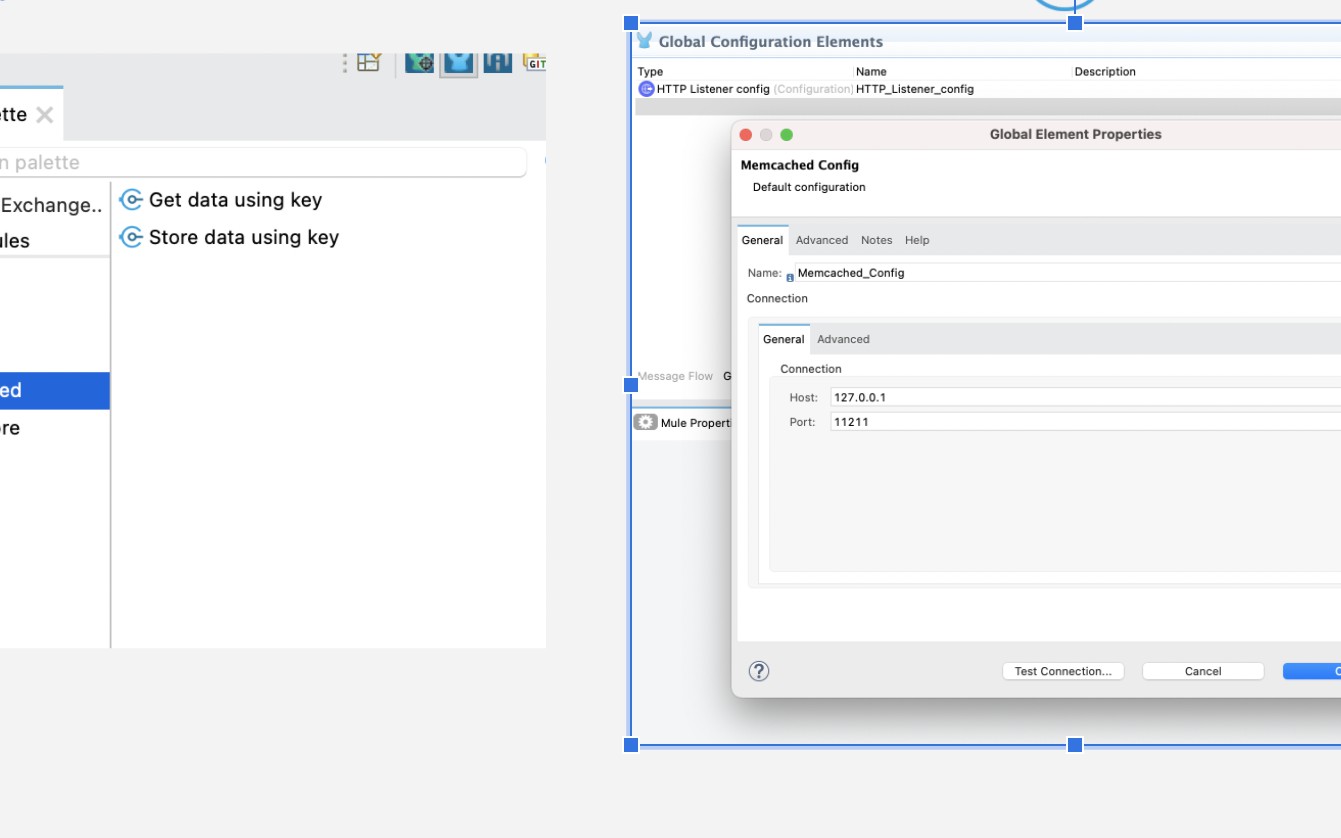Select the Connection section's Advanced tab
The height and width of the screenshot is (838, 1341).
click(843, 339)
